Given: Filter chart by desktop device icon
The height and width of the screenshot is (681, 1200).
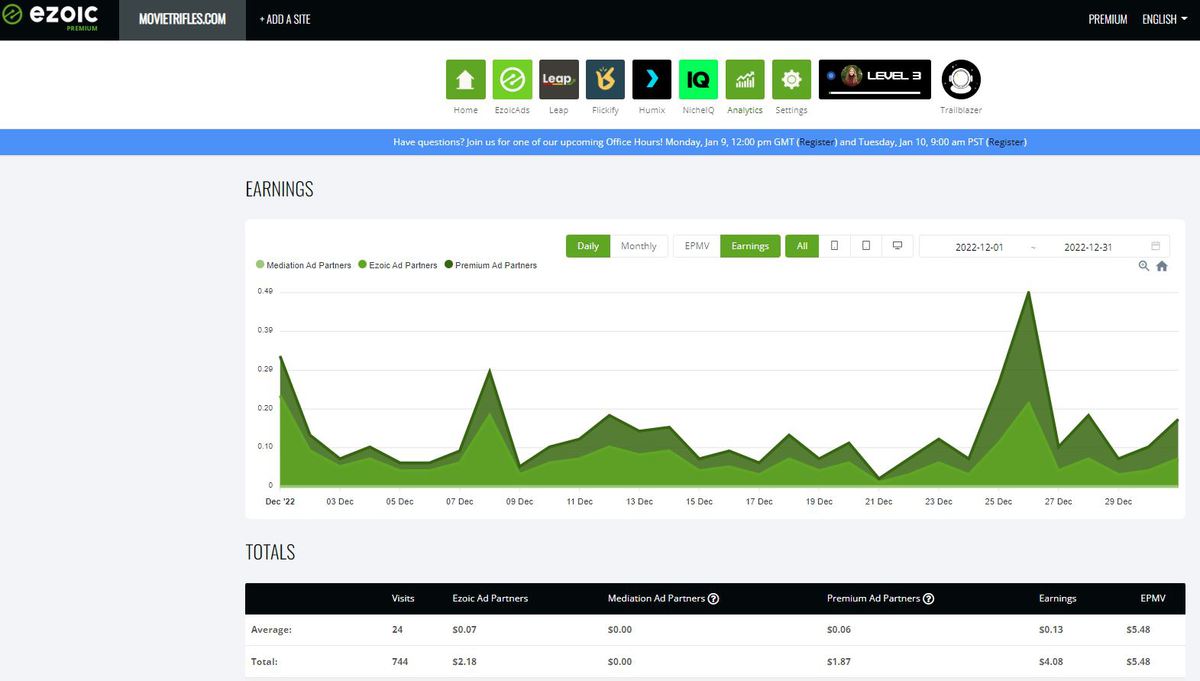Looking at the screenshot, I should [898, 246].
